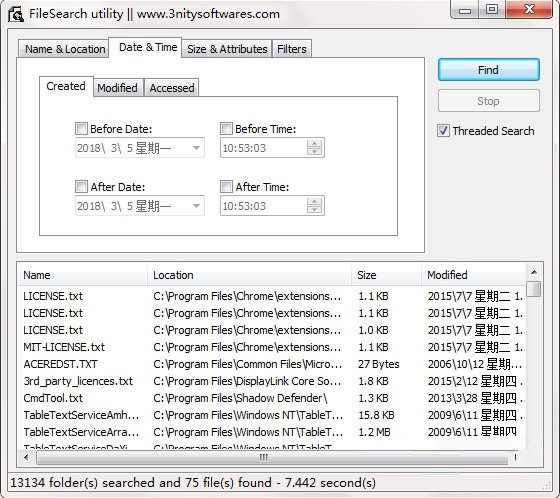Close the FileSearch utility window
Image resolution: width=560 pixels, height=498 pixels.
tap(529, 9)
